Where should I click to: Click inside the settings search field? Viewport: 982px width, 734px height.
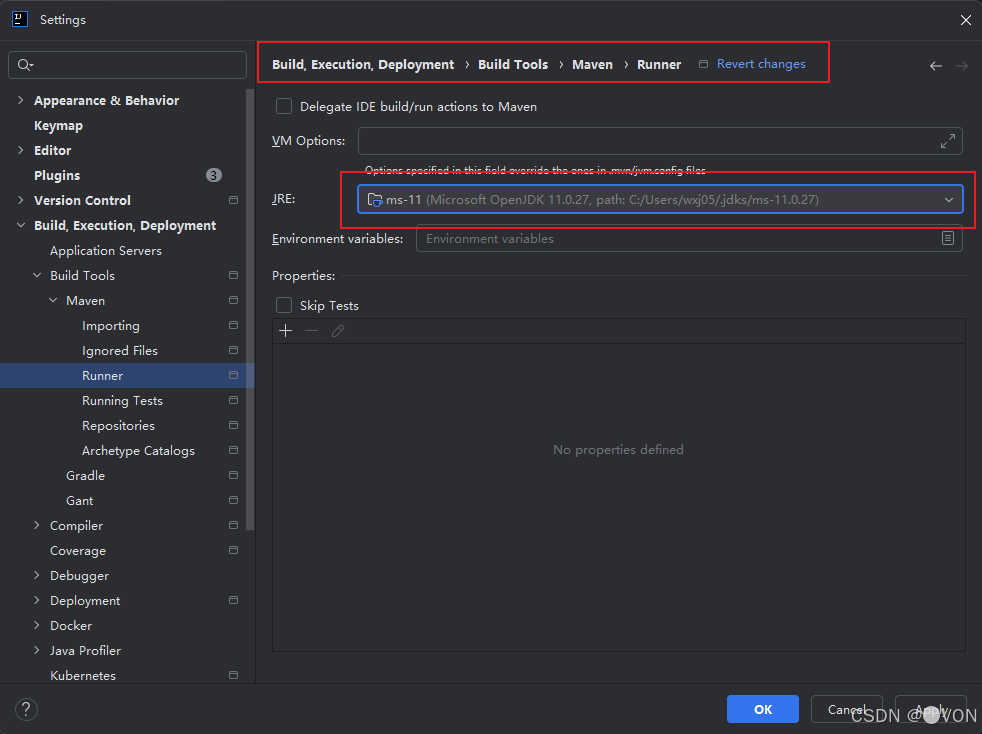coord(128,65)
